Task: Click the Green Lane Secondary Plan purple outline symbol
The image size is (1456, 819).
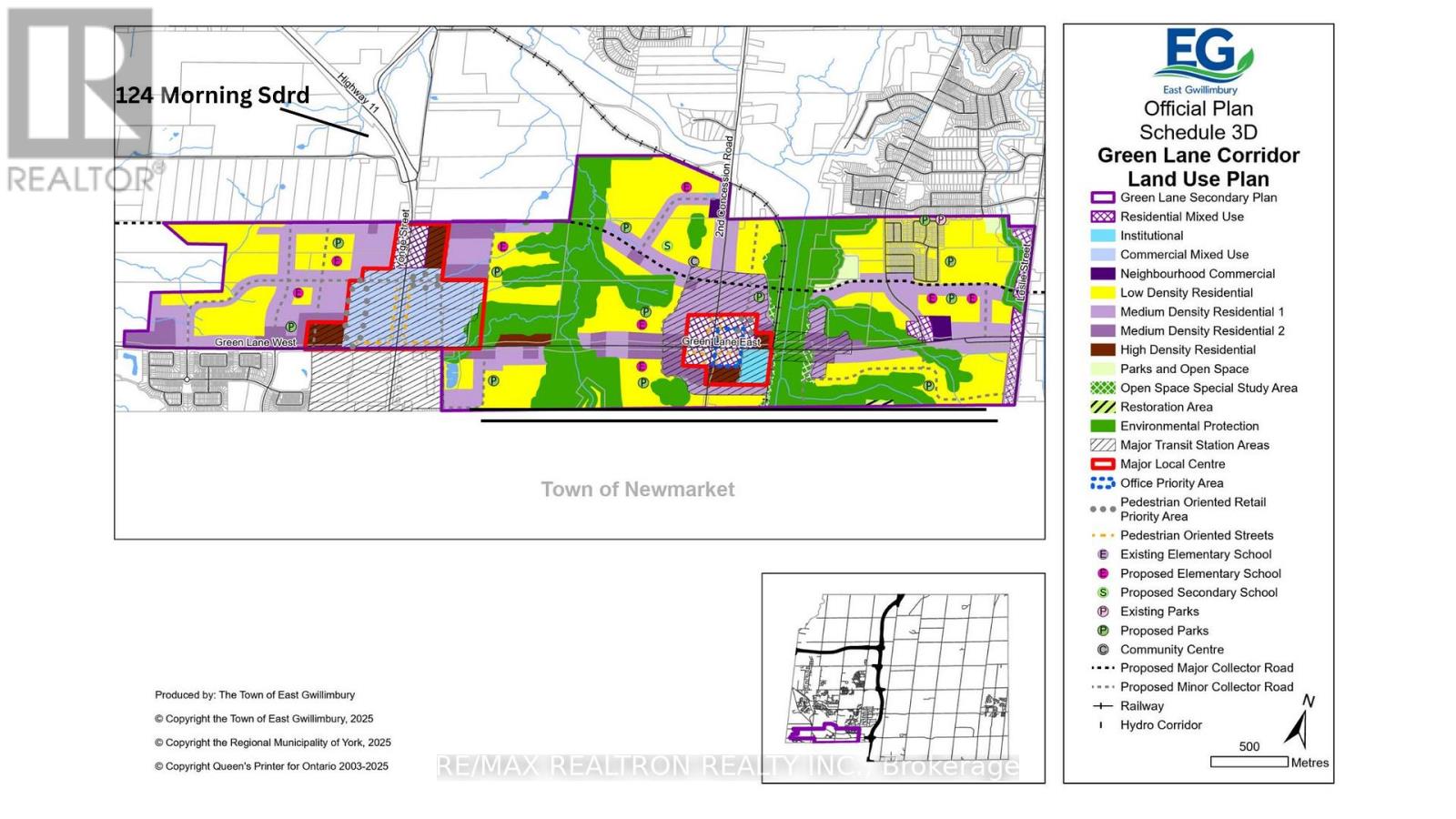Action: click(1103, 197)
